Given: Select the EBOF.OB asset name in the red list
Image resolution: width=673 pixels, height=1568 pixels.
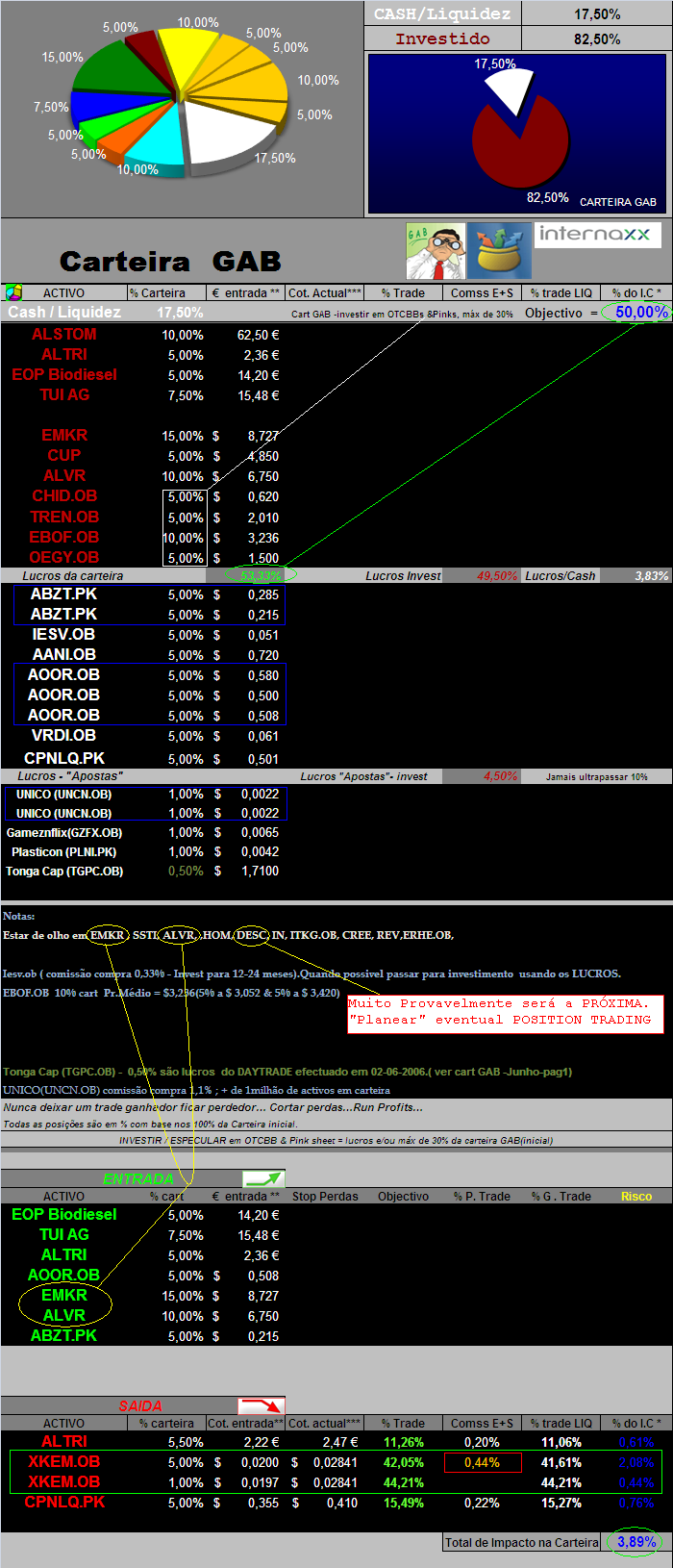Looking at the screenshot, I should coord(64,537).
